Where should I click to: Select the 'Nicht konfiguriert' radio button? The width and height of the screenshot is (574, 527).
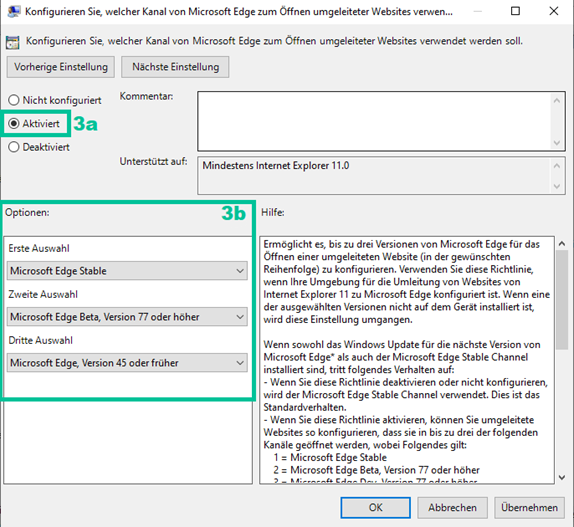[x=14, y=100]
